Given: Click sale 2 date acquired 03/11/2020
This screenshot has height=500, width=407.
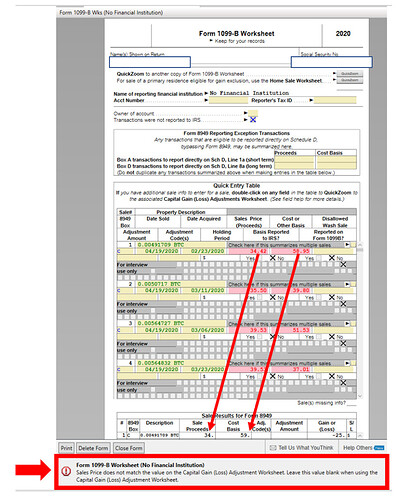Looking at the screenshot, I should coord(203,290).
